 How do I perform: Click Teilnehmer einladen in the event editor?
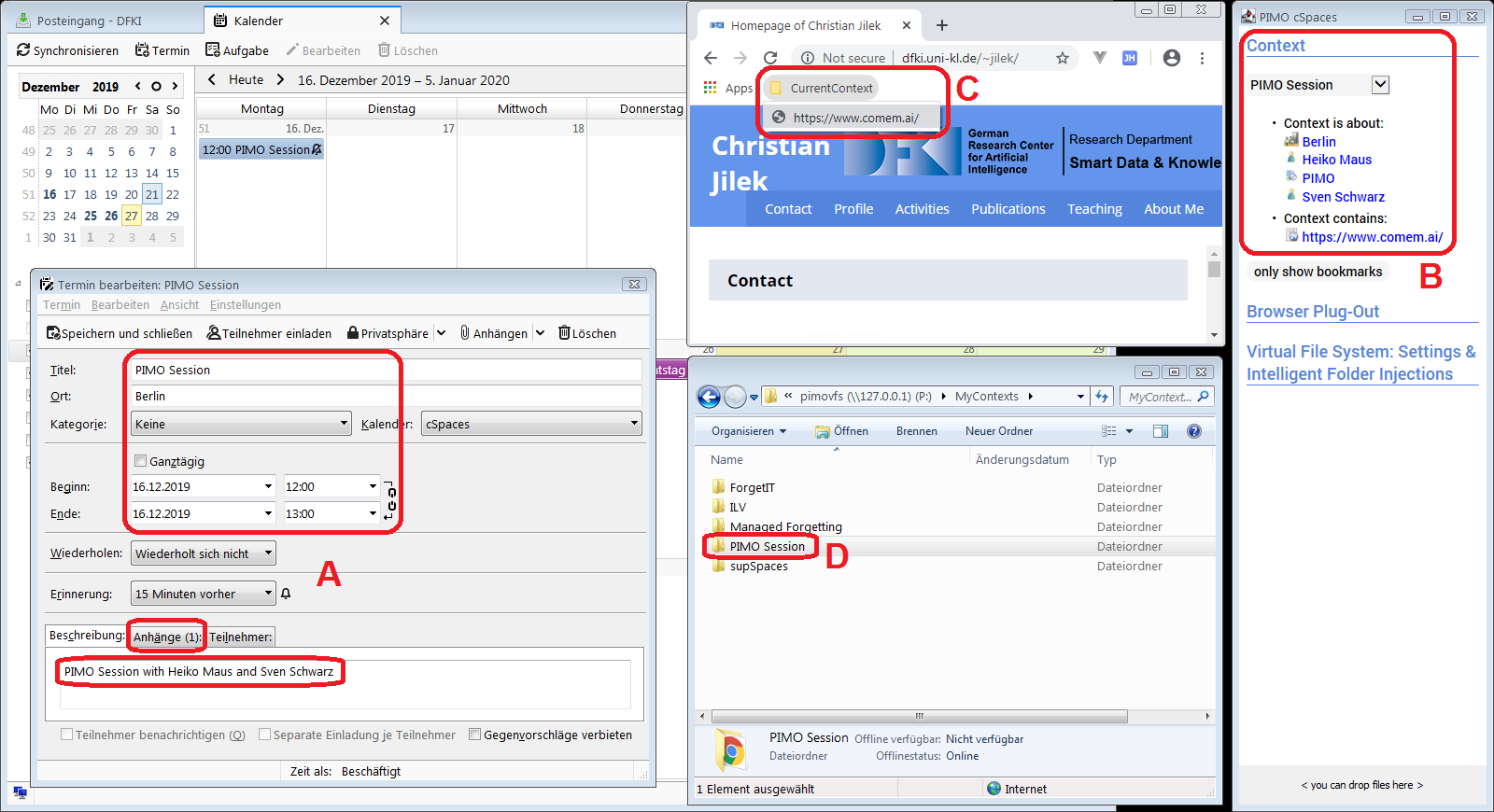(269, 333)
